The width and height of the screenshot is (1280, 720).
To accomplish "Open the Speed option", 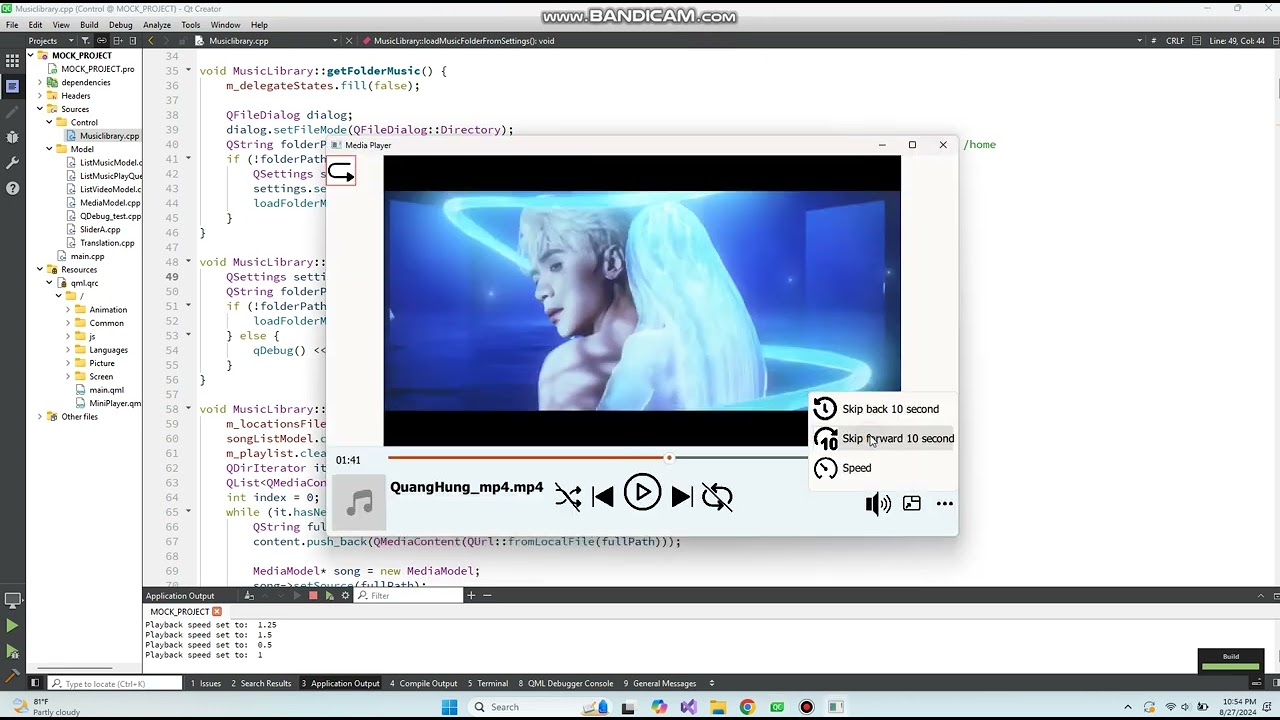I will tap(881, 468).
